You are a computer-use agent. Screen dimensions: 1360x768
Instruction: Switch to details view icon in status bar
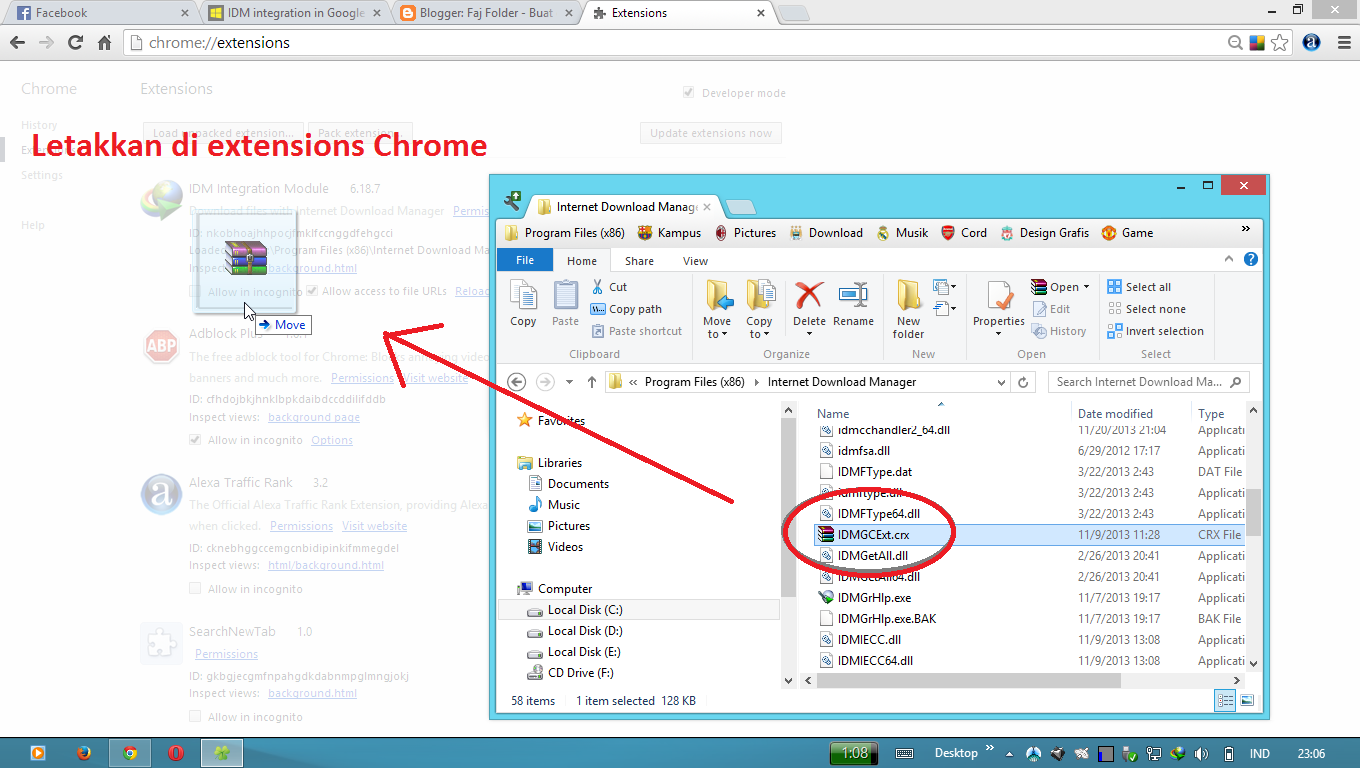(x=1226, y=701)
